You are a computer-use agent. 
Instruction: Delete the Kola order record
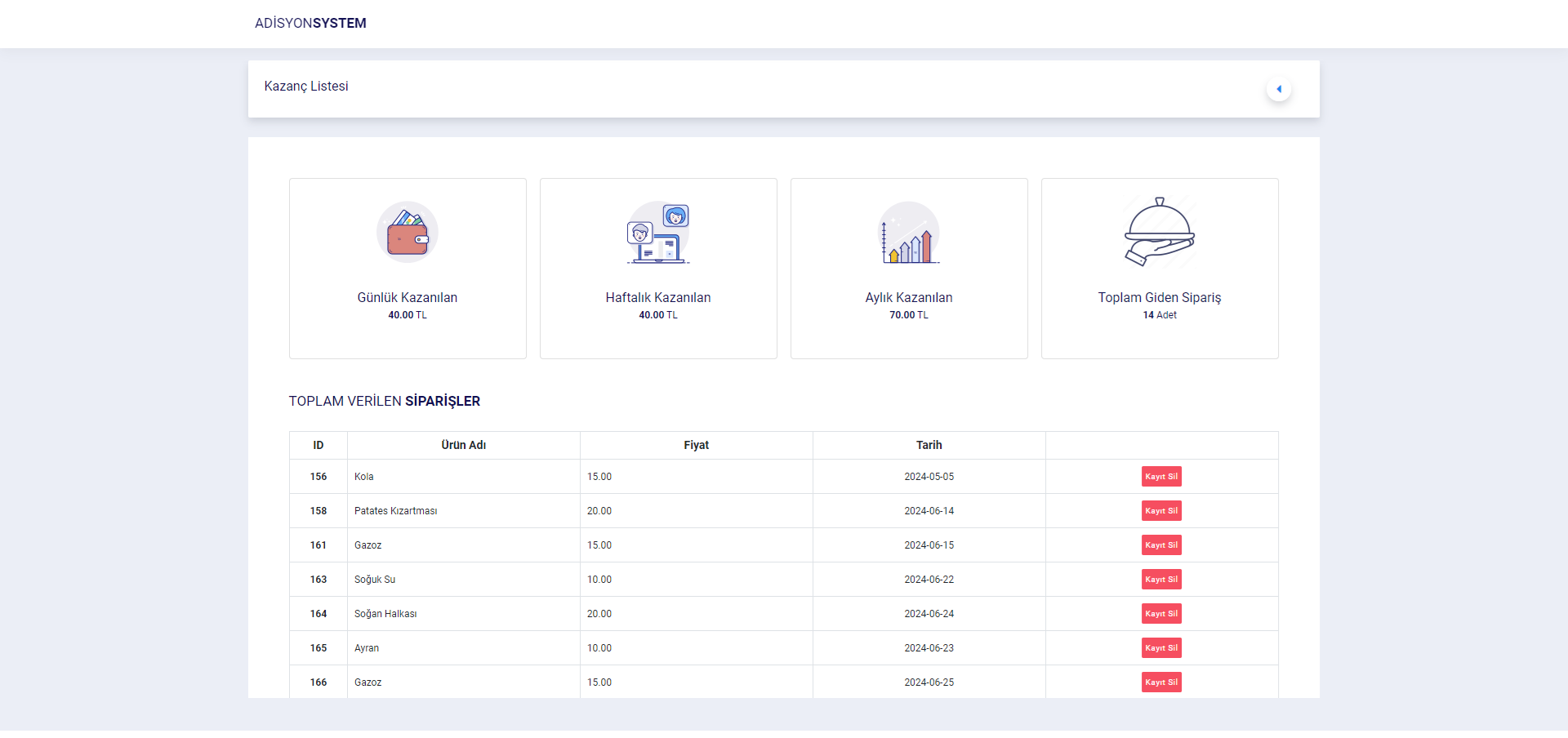(x=1161, y=477)
